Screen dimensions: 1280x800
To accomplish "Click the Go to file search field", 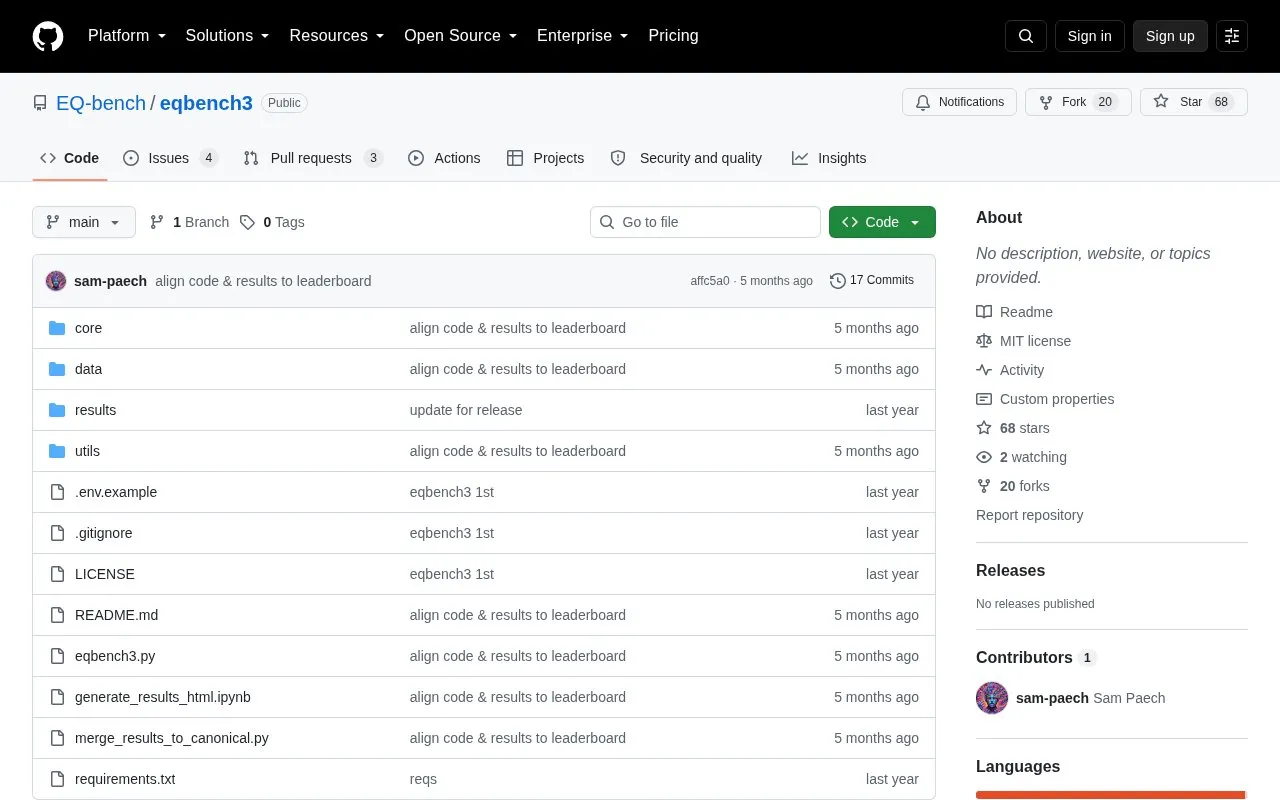I will [705, 222].
